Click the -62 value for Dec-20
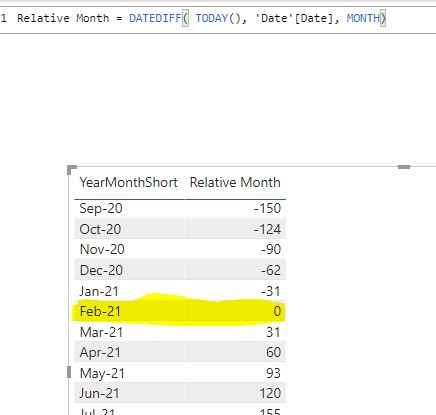Image resolution: width=436 pixels, height=415 pixels. (271, 270)
